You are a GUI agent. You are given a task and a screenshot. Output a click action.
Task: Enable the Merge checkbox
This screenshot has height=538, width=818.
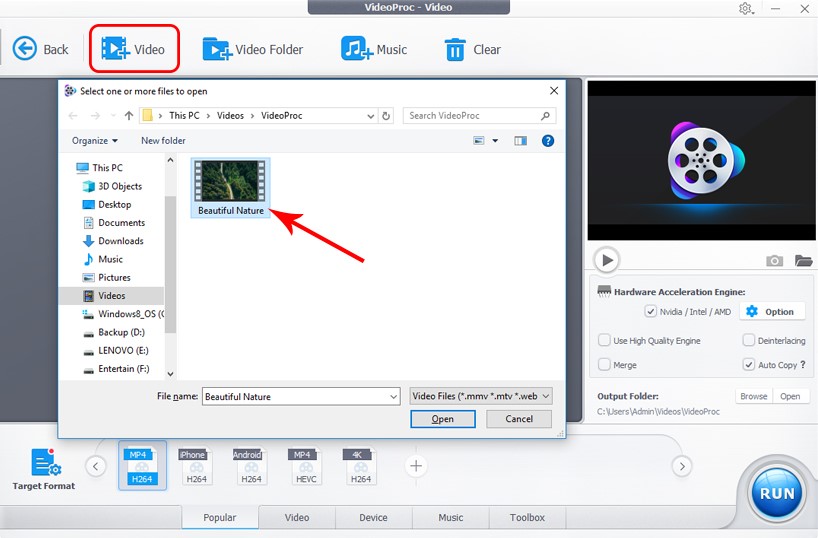coord(604,364)
